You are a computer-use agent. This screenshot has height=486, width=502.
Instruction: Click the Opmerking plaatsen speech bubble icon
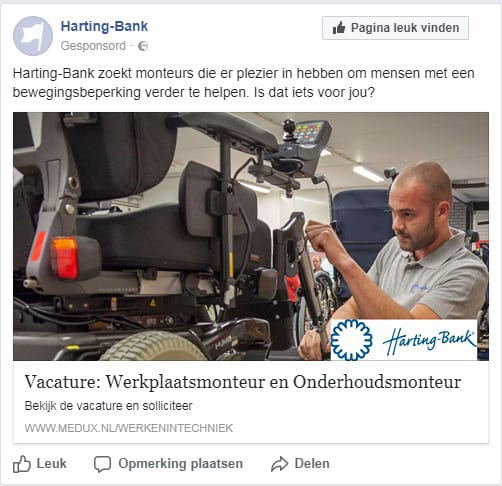pyautogui.click(x=102, y=464)
